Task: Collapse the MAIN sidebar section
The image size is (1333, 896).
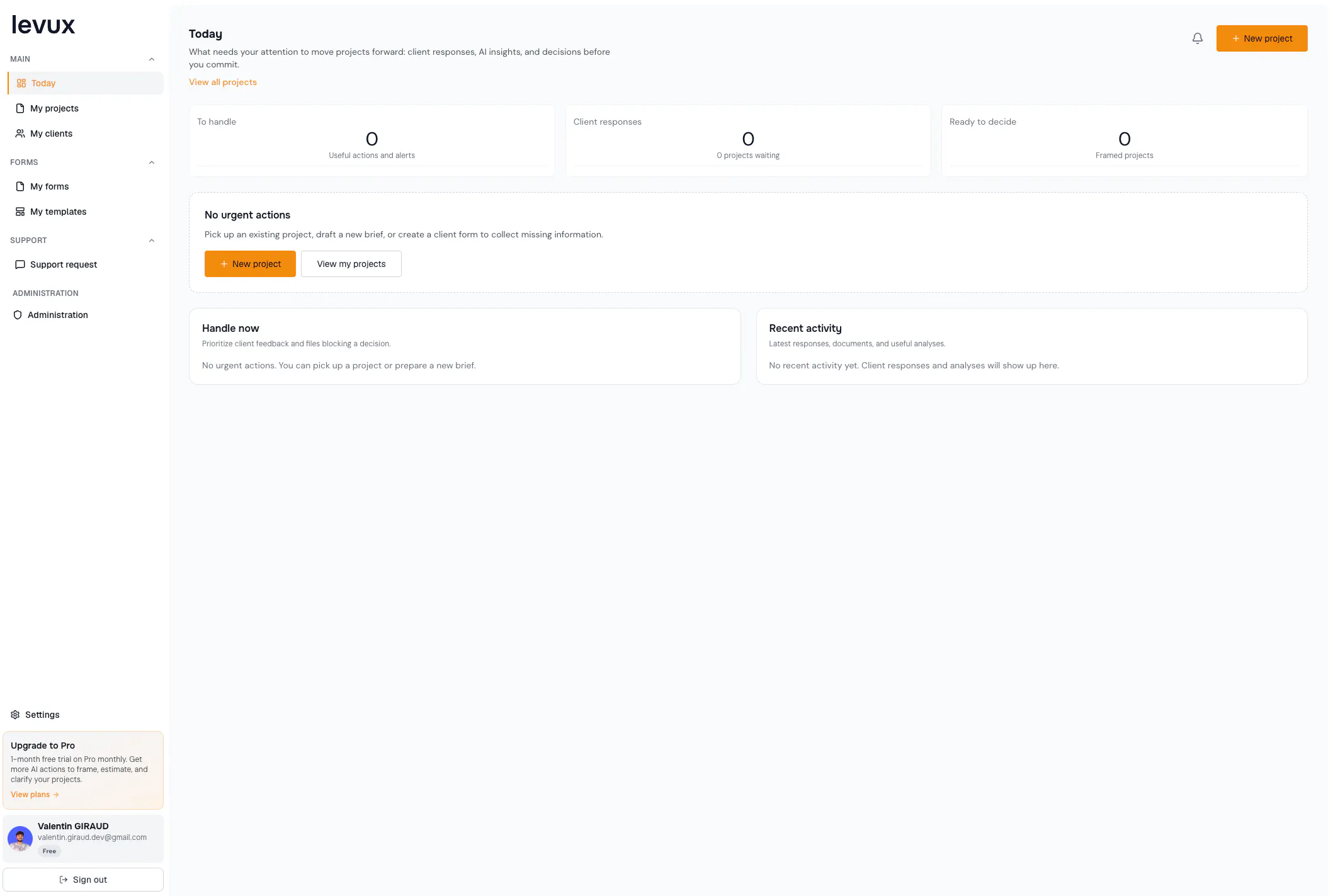Action: (x=152, y=59)
